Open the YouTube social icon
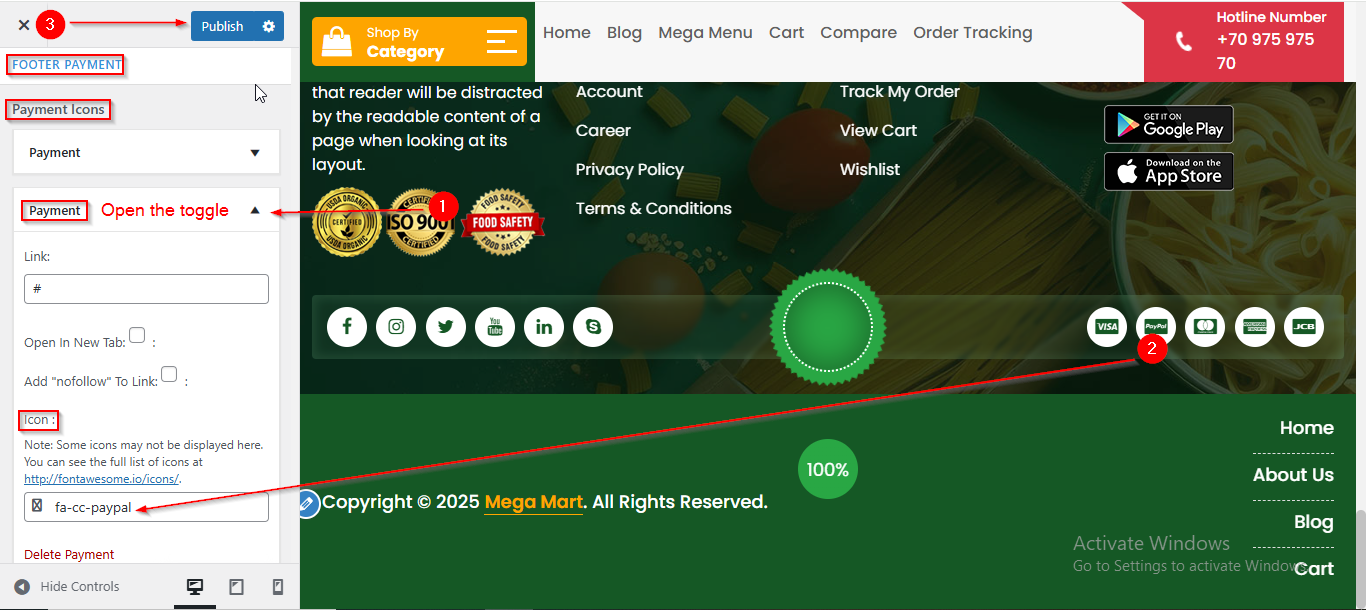The height and width of the screenshot is (610, 1366). pyautogui.click(x=494, y=327)
